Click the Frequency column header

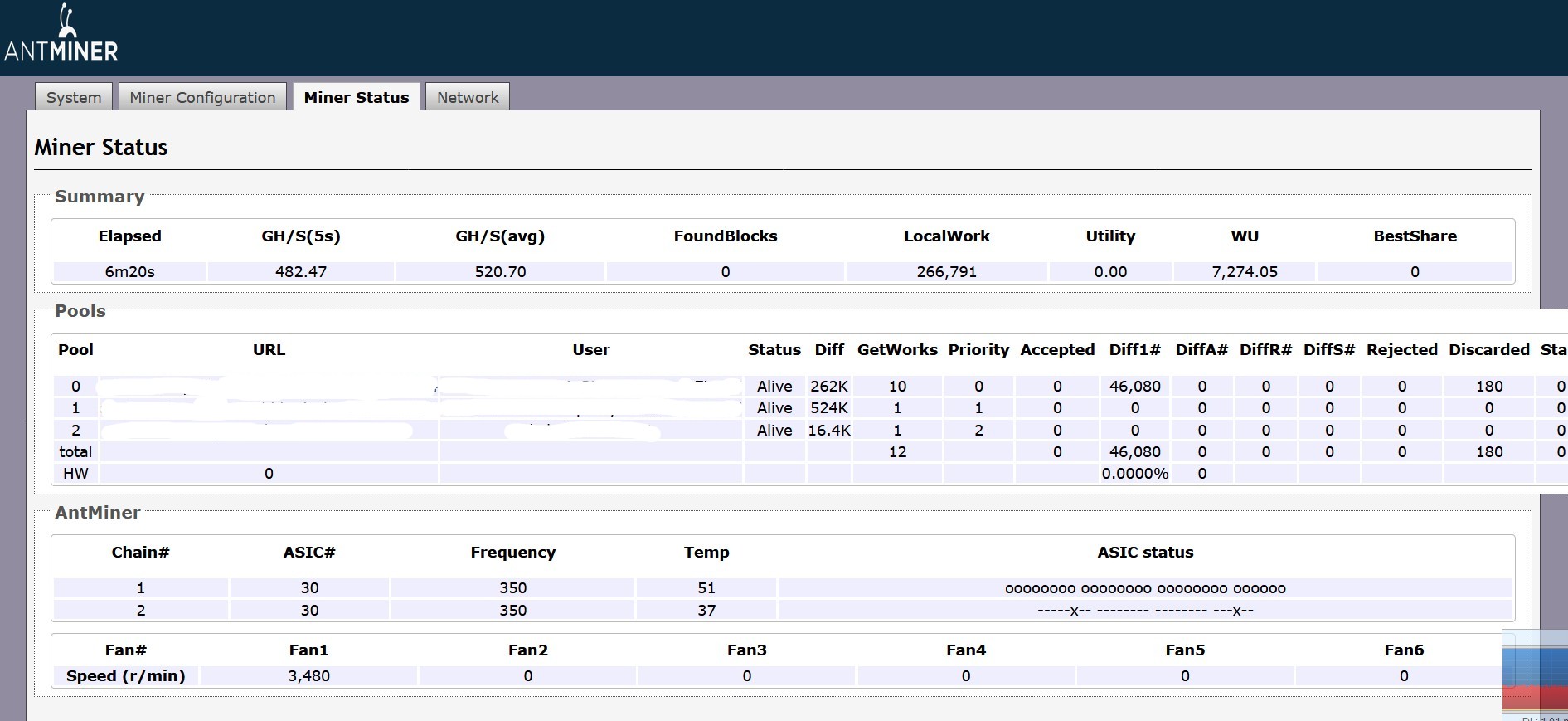coord(512,553)
